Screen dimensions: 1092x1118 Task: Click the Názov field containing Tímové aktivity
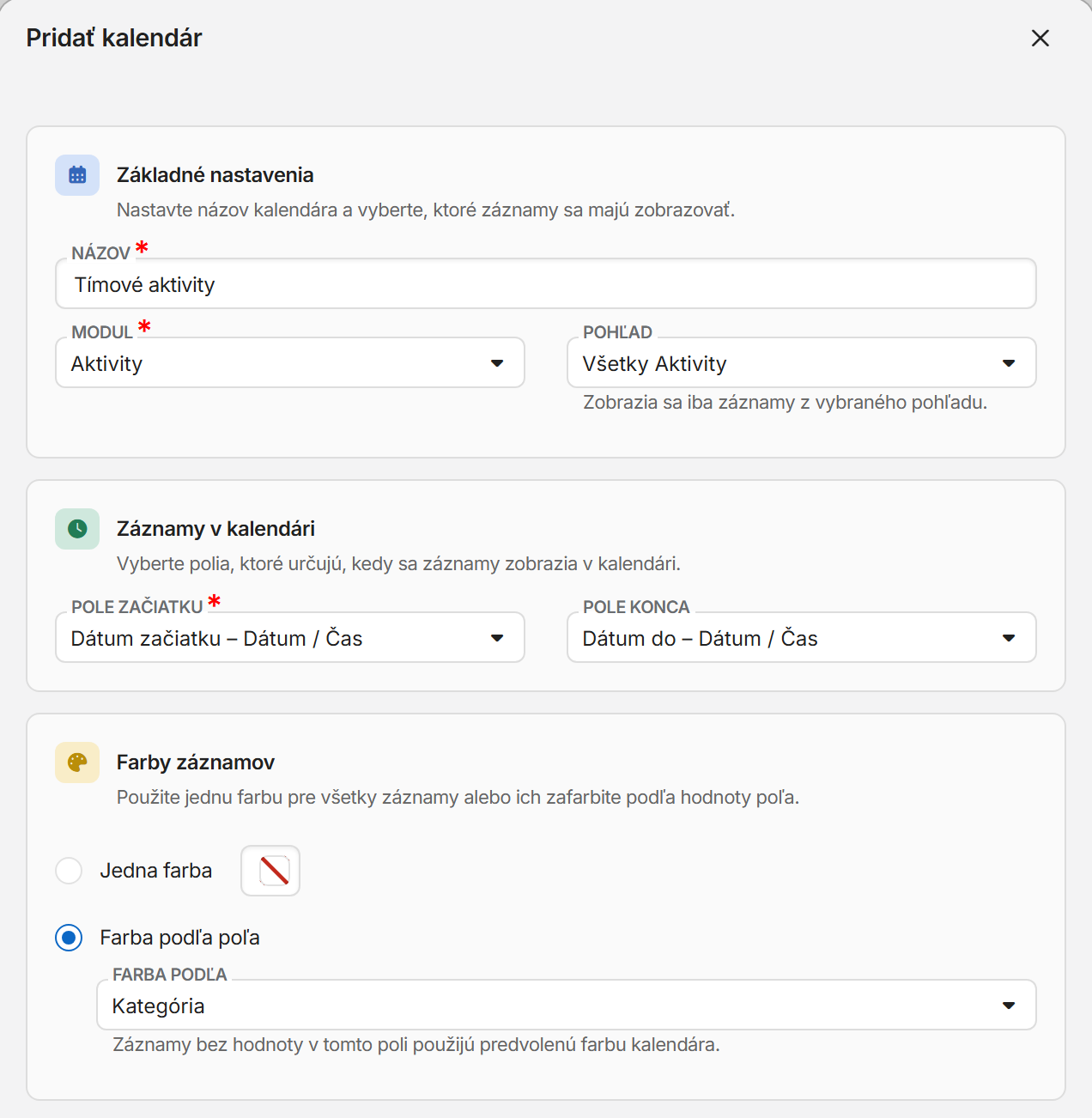[546, 283]
